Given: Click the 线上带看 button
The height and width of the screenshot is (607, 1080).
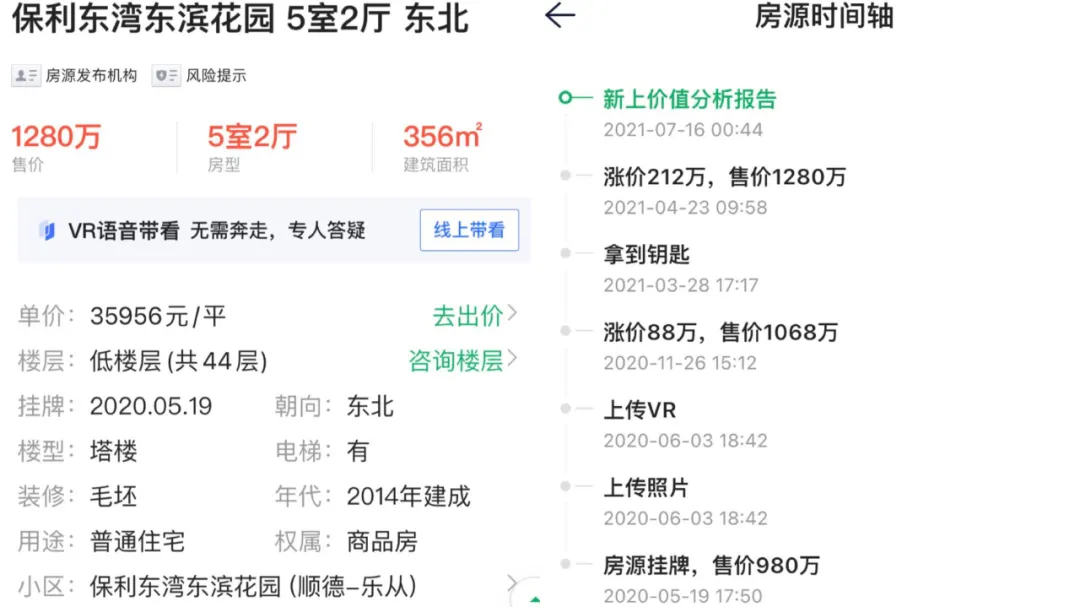Looking at the screenshot, I should click(x=469, y=230).
